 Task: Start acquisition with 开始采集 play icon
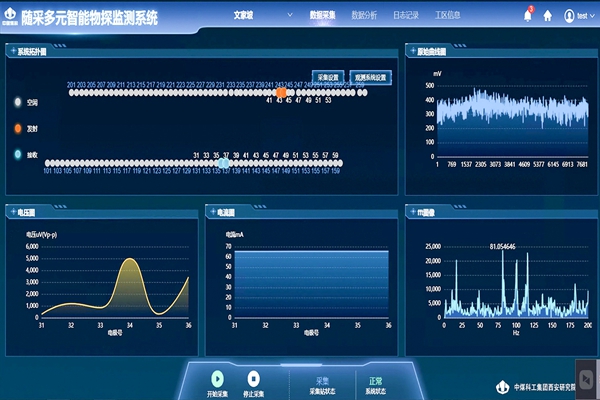point(217,378)
